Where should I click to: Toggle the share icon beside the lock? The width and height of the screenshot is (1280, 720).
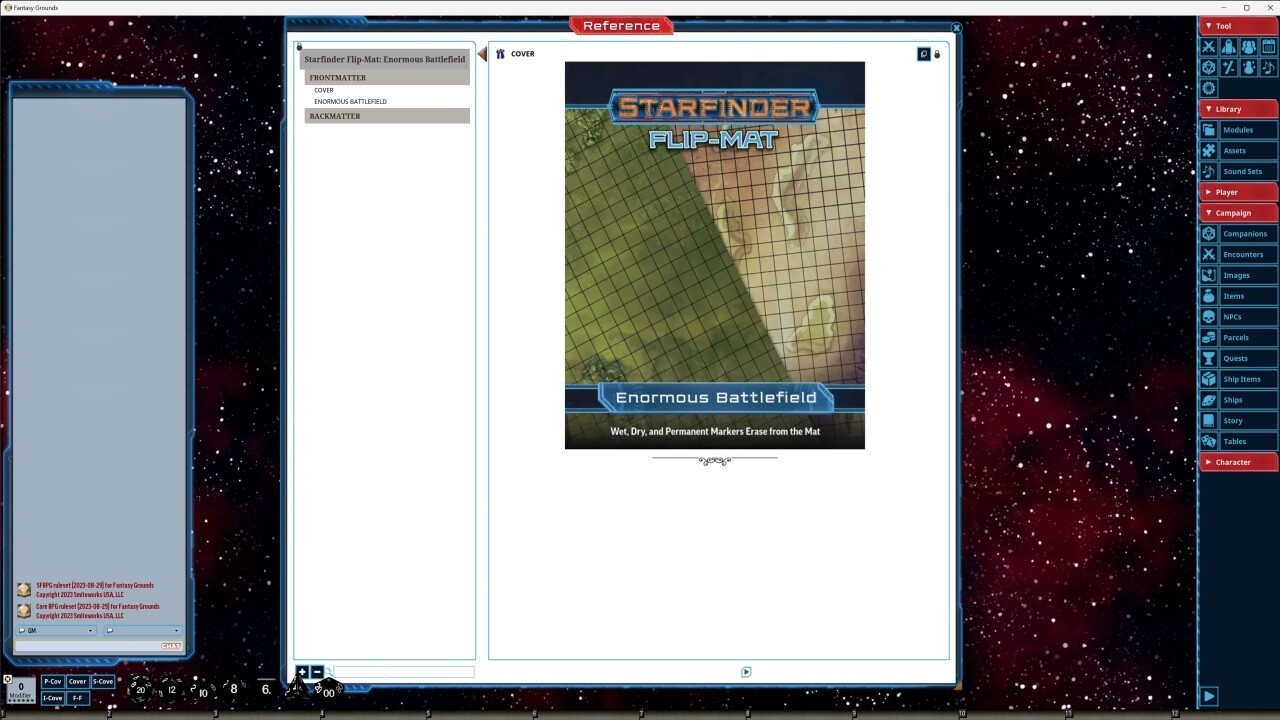[x=923, y=53]
